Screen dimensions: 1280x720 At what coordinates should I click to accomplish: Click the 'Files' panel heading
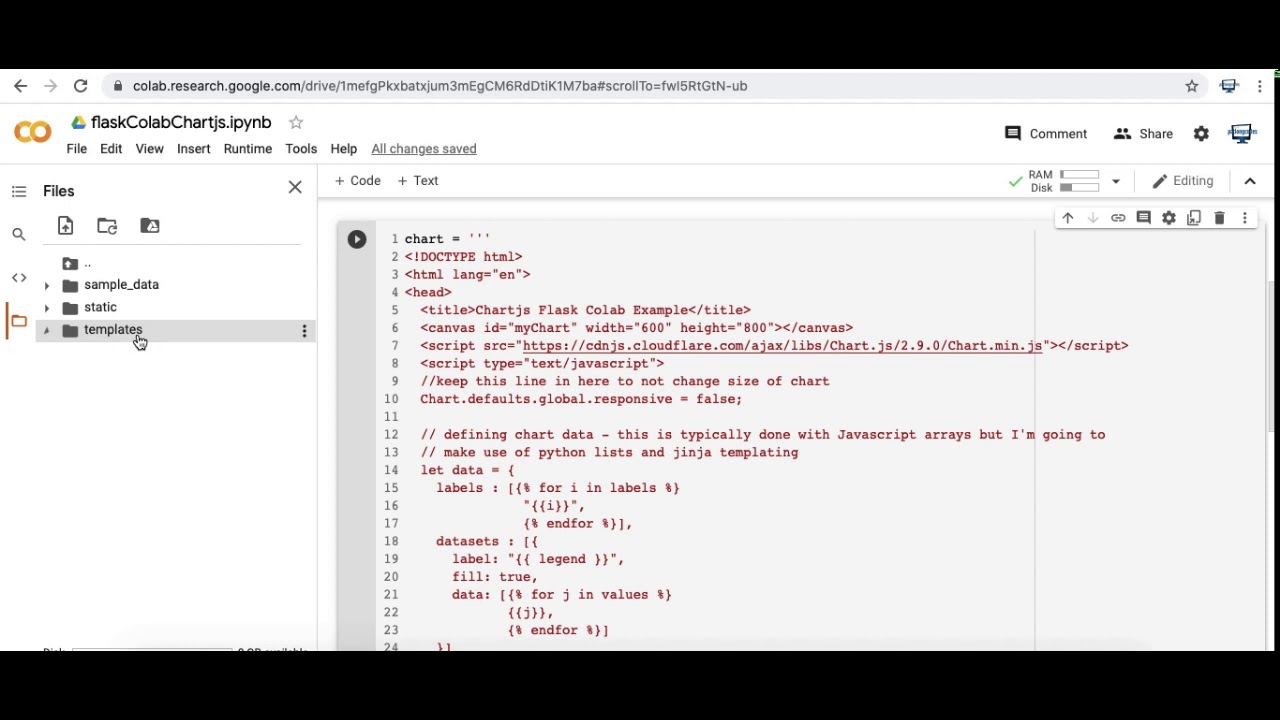[58, 191]
